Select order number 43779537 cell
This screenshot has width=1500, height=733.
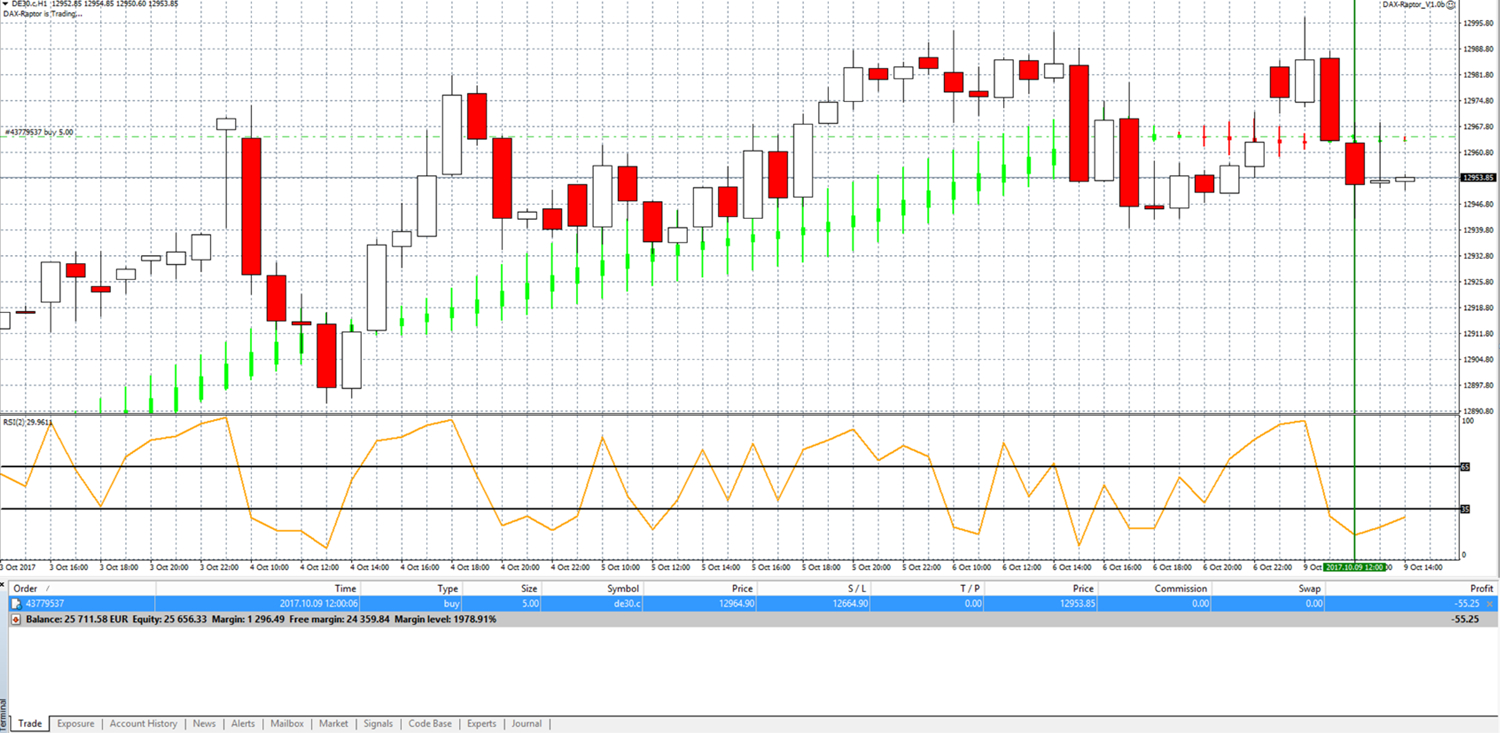45,604
